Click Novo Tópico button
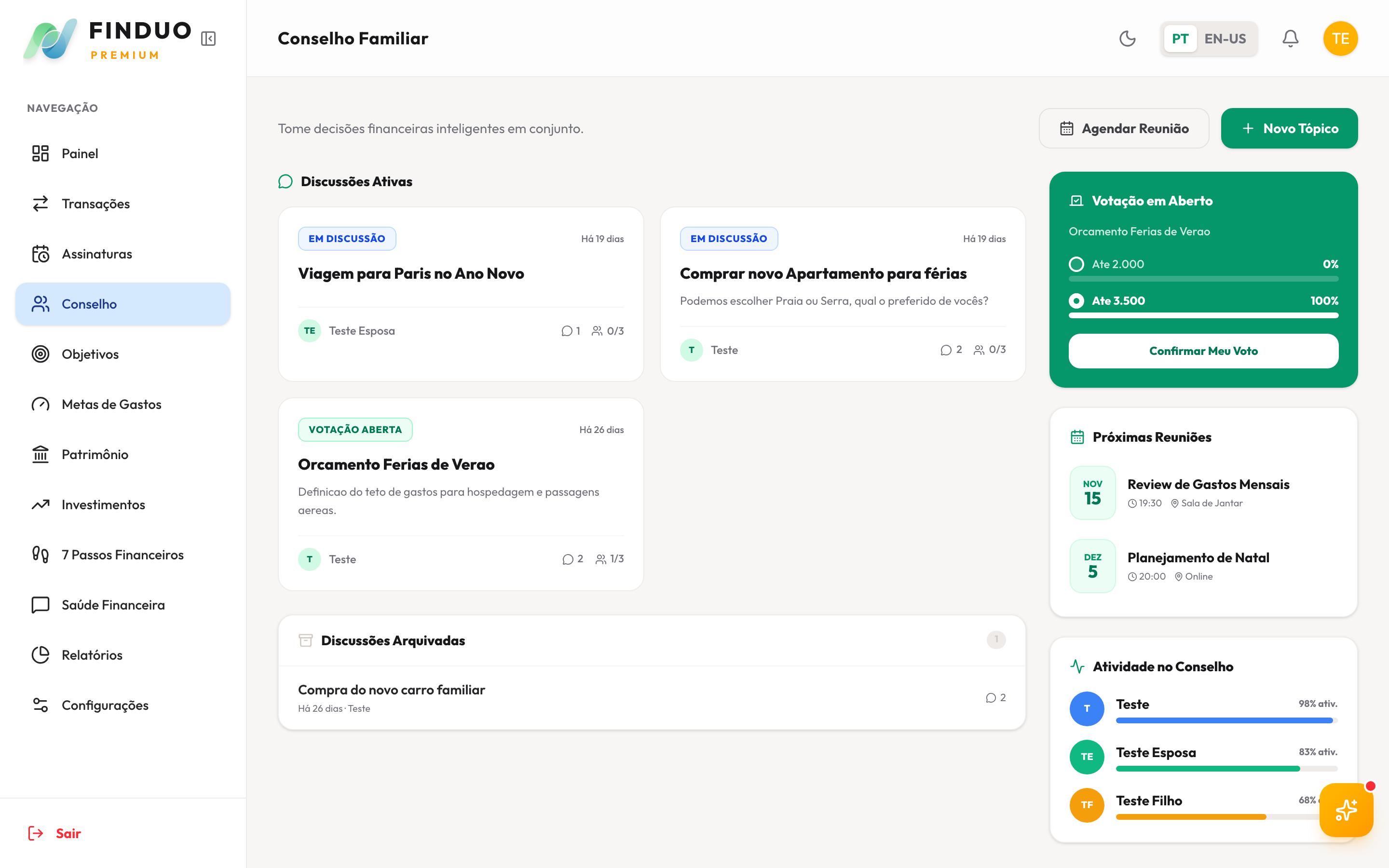Image resolution: width=1389 pixels, height=868 pixels. [1289, 129]
